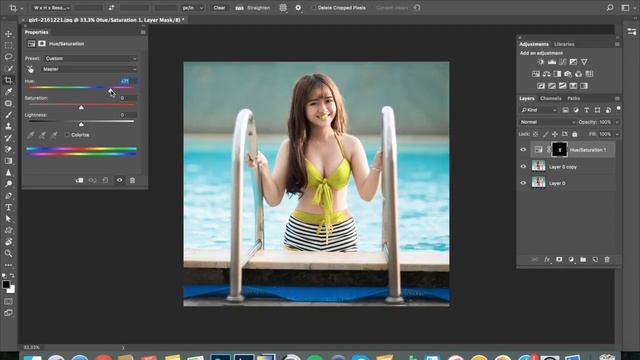Clip adjustment to layer icon in Properties
Viewport: 640px width, 360px height.
(x=79, y=180)
